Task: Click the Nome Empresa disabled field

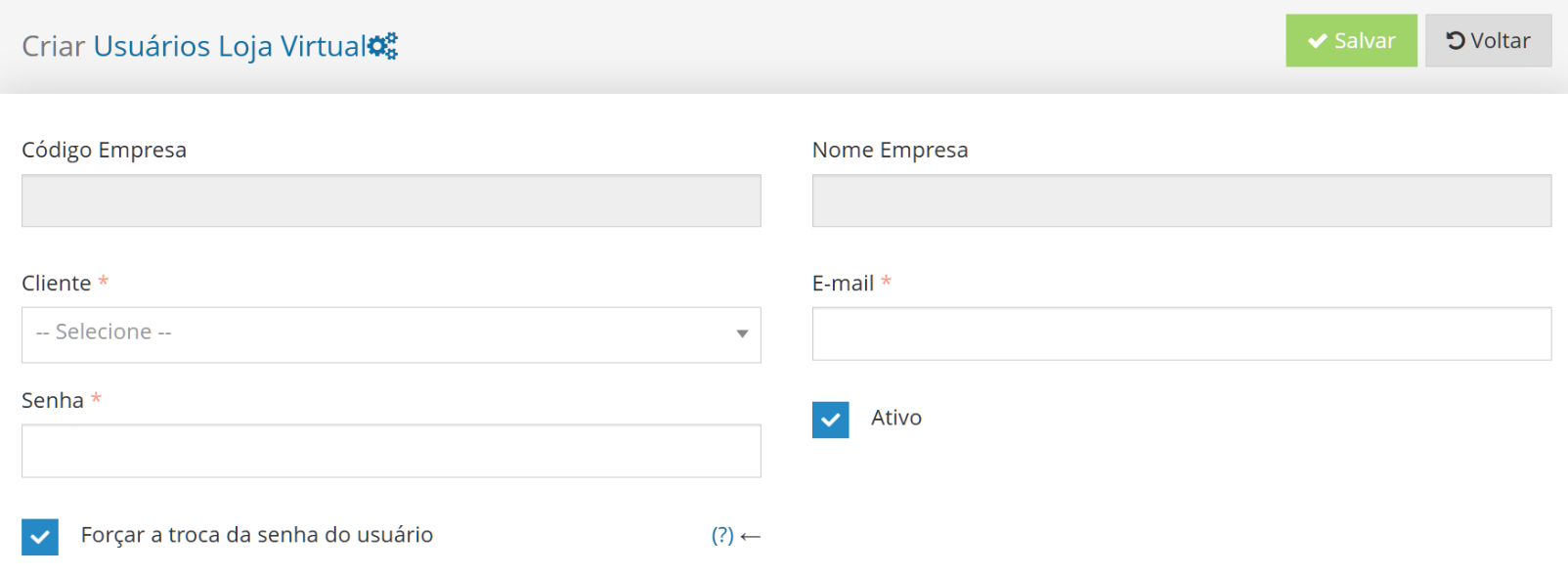Action: [1182, 200]
